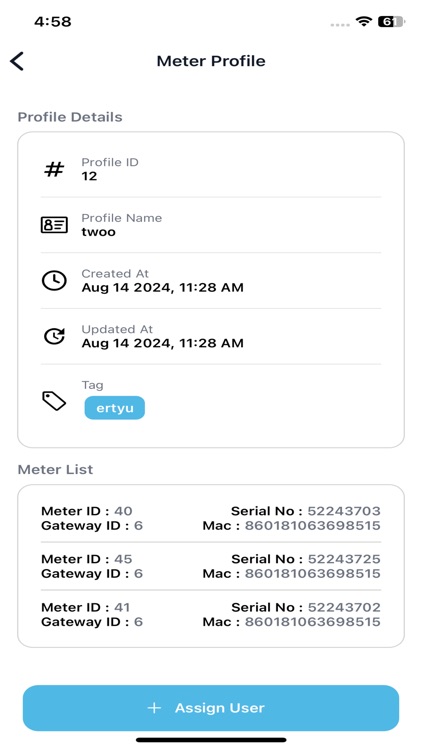Viewport: 422px width, 750px height.
Task: Go back using the left chevron
Action: 17,61
